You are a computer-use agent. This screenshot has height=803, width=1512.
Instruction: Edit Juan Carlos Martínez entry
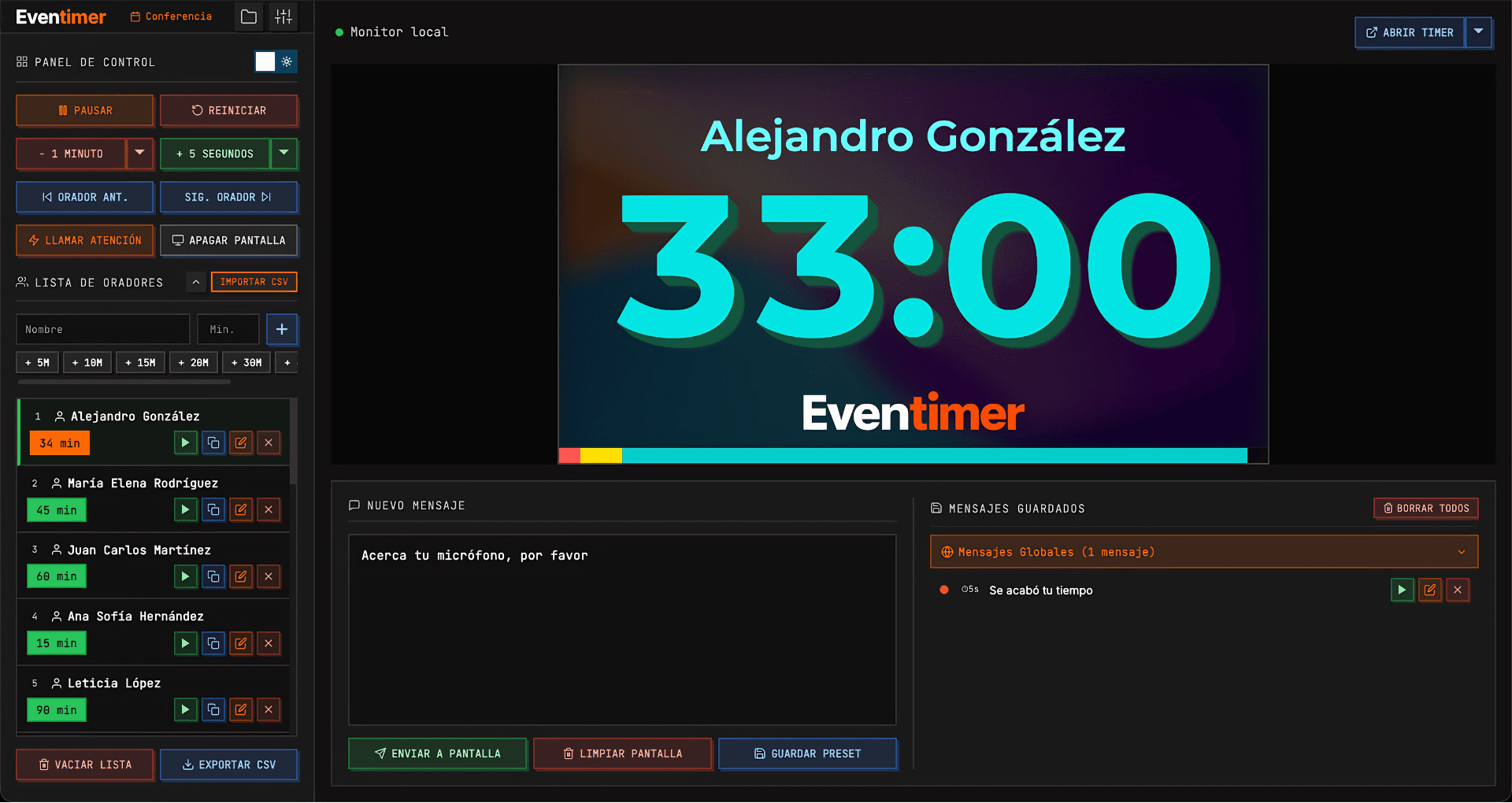click(241, 576)
